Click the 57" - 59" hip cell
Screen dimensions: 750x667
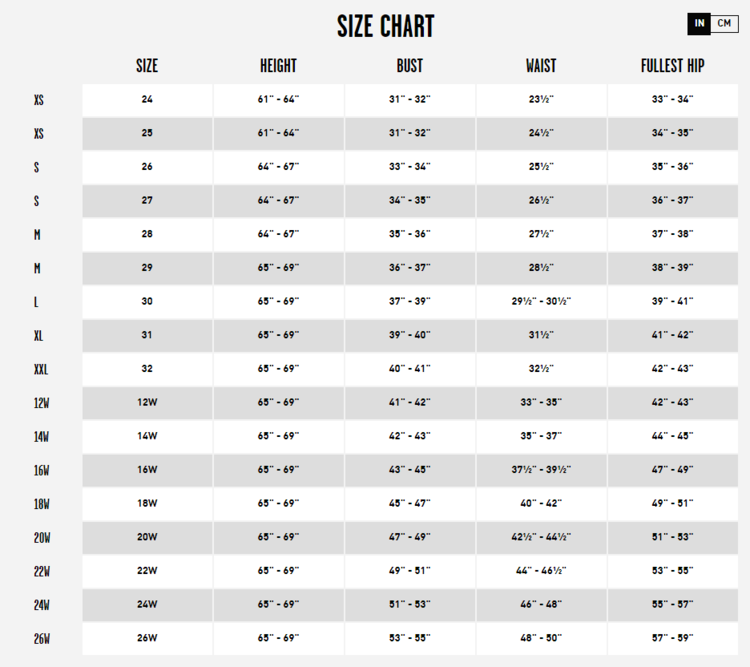tap(672, 638)
